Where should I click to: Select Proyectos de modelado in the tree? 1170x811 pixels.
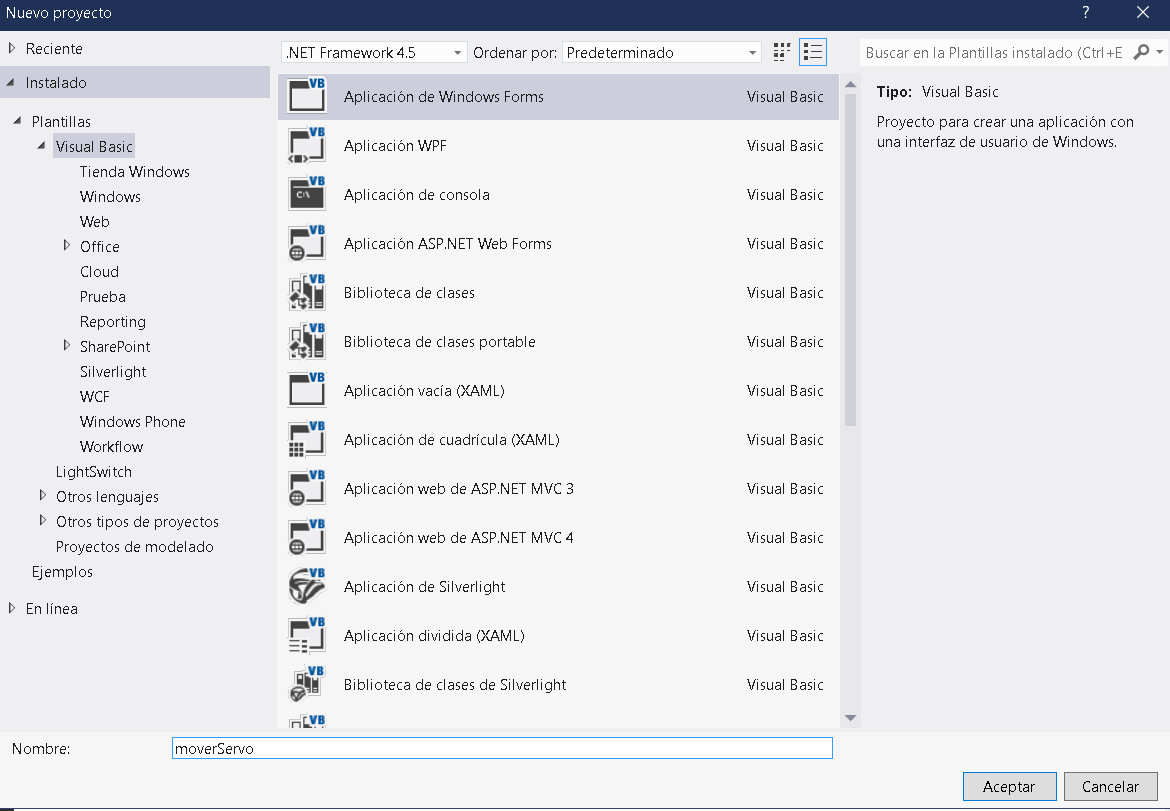point(134,547)
